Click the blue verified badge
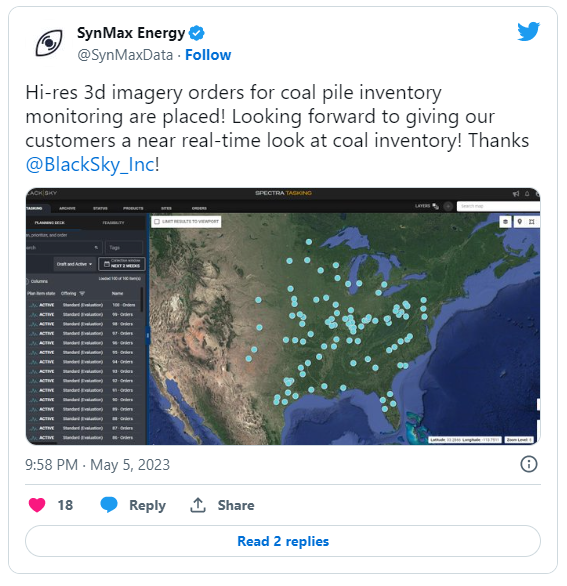Viewport: 567px width, 586px height. point(197,33)
